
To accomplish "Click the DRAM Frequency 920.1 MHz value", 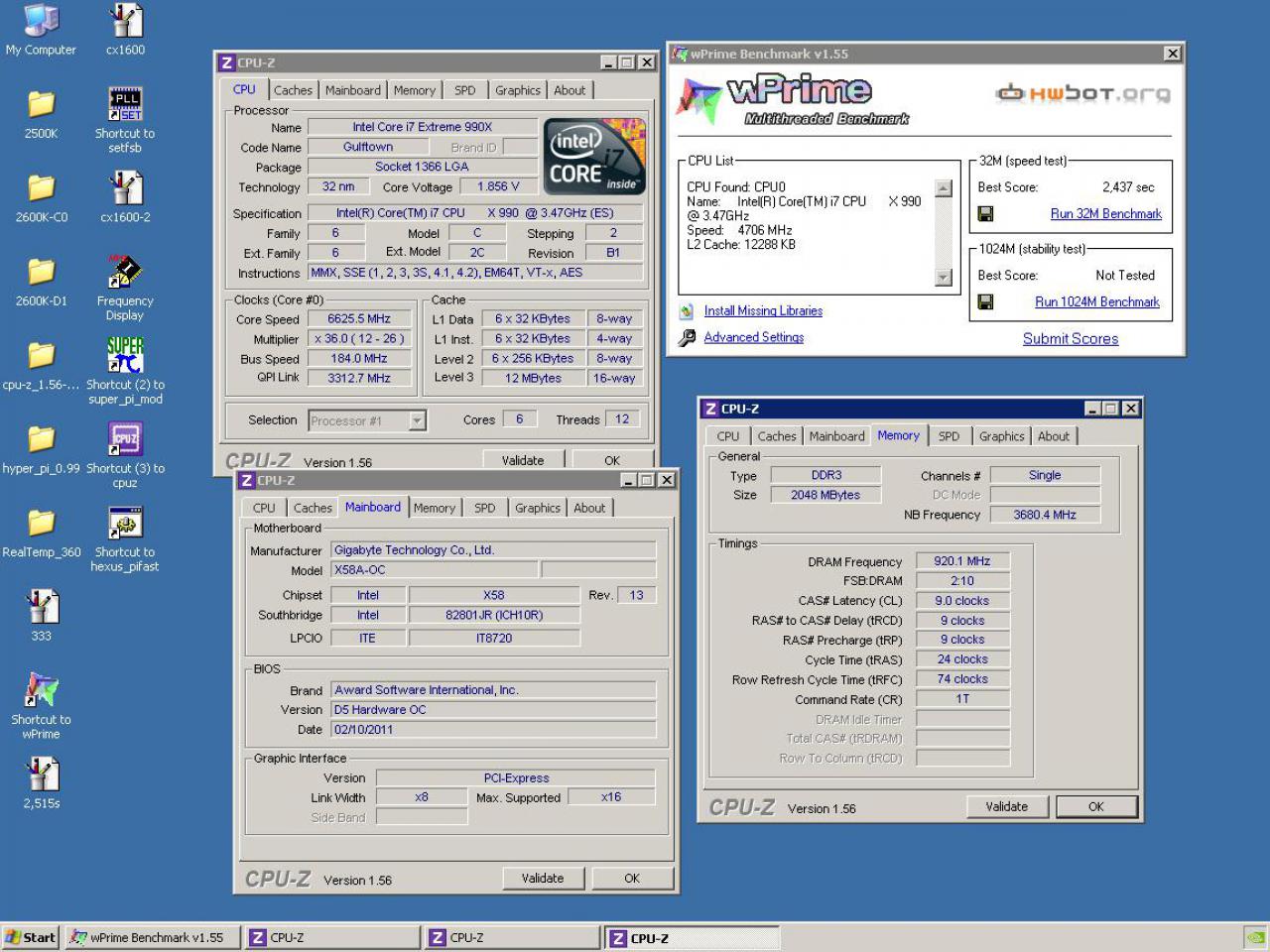I will 962,561.
